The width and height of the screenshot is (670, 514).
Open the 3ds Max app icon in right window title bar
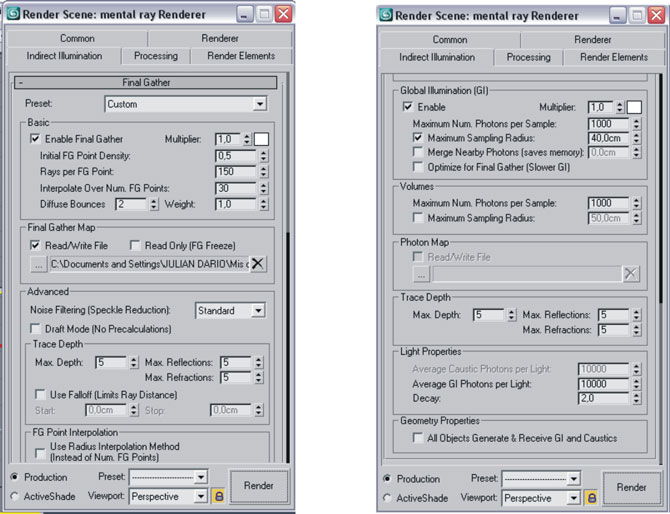[x=386, y=15]
